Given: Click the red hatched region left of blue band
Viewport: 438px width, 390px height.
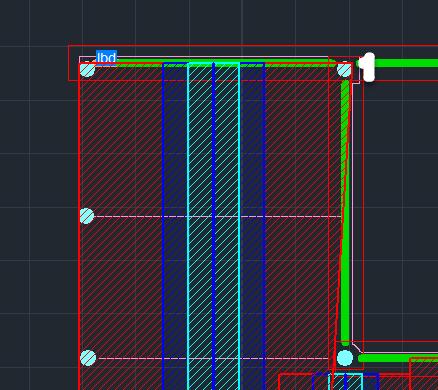Looking at the screenshot, I should 121,226.
